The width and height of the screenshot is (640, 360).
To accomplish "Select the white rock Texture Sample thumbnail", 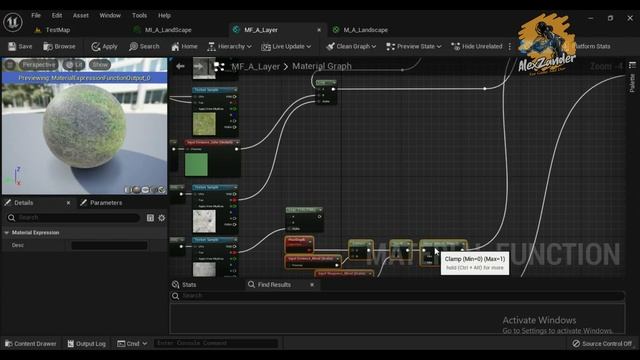I will coord(204,221).
